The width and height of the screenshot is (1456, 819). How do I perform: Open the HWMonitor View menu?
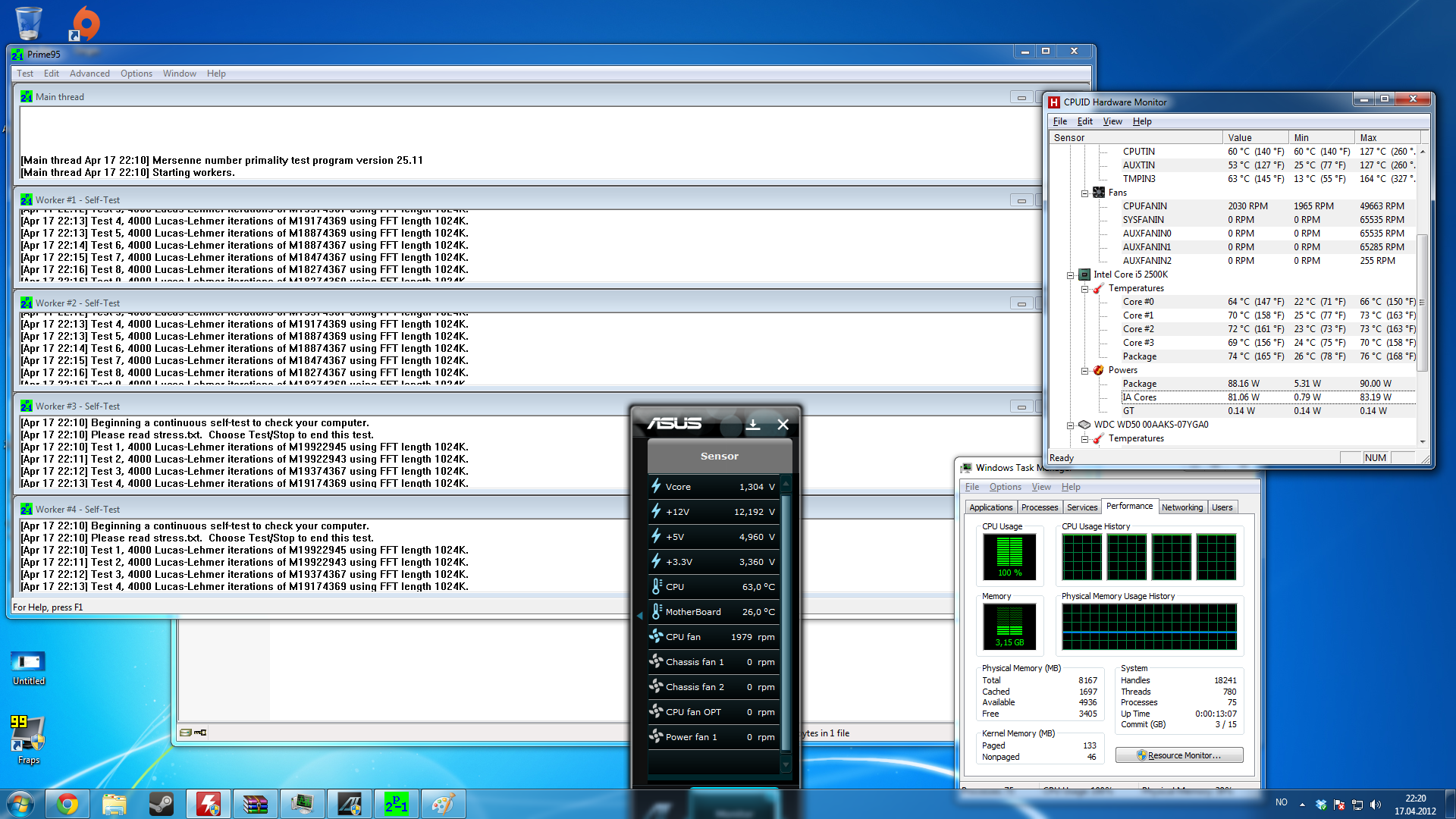pos(1112,121)
